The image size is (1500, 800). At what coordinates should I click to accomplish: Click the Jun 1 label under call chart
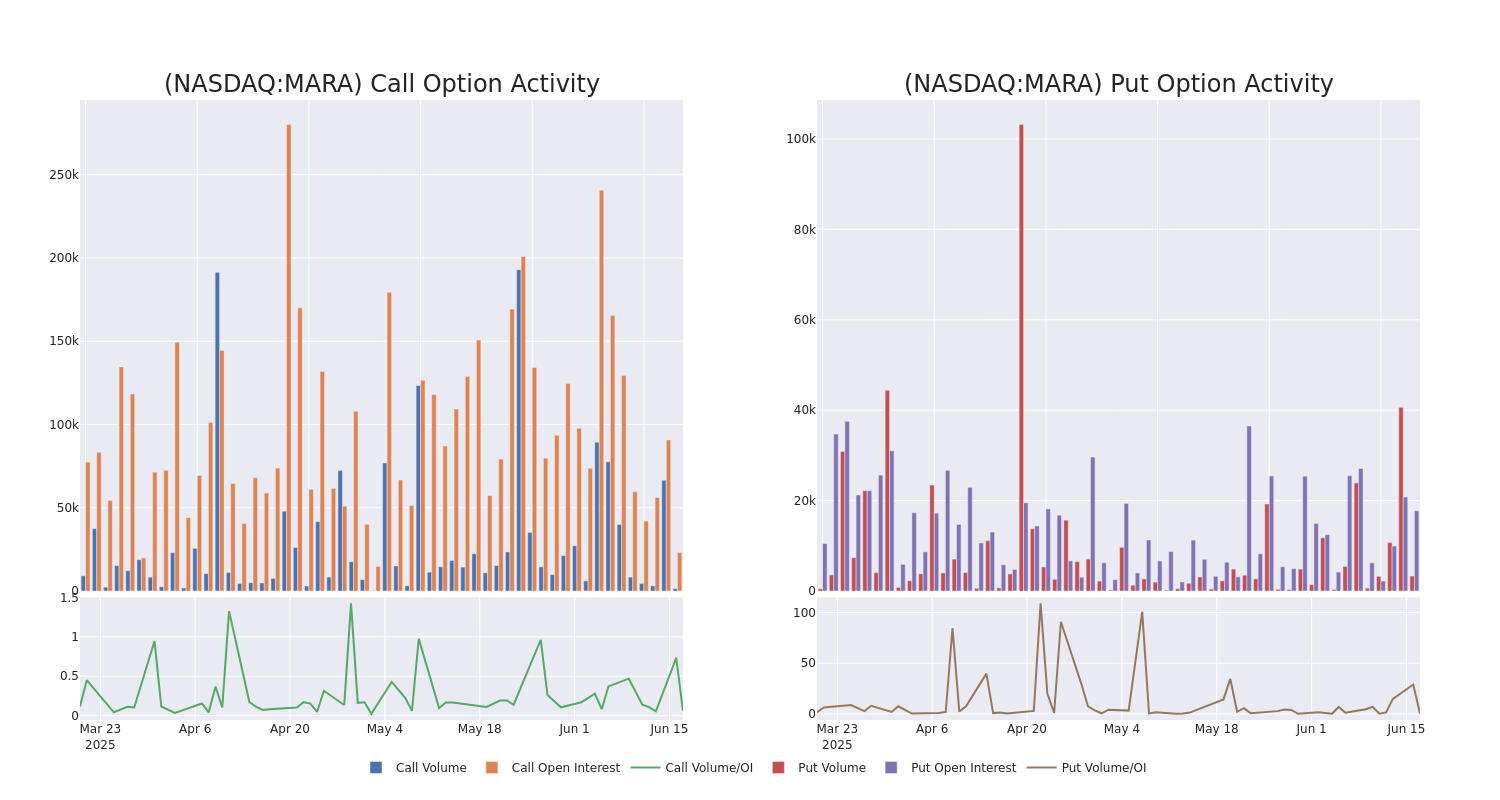pyautogui.click(x=575, y=729)
